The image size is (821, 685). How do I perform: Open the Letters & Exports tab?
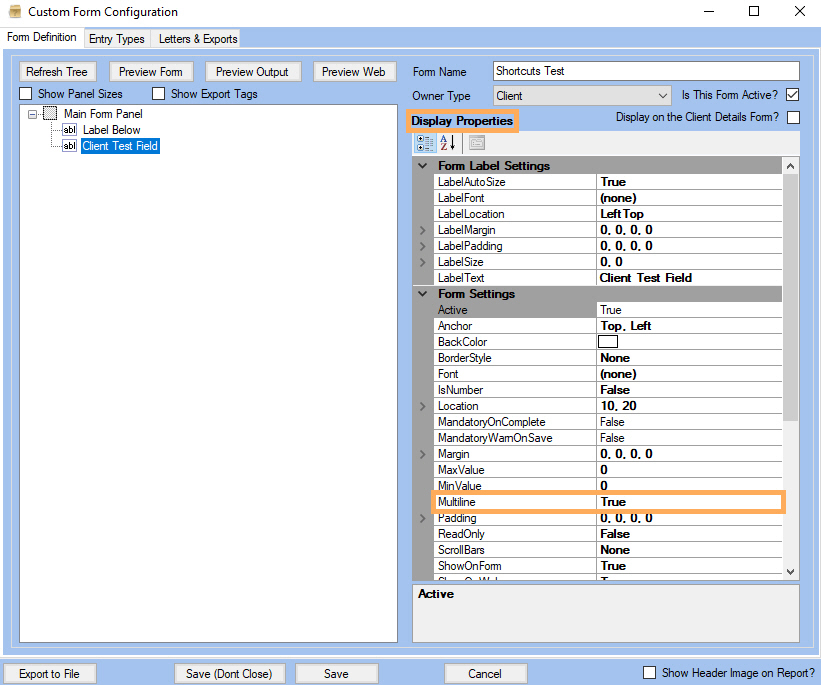[196, 38]
